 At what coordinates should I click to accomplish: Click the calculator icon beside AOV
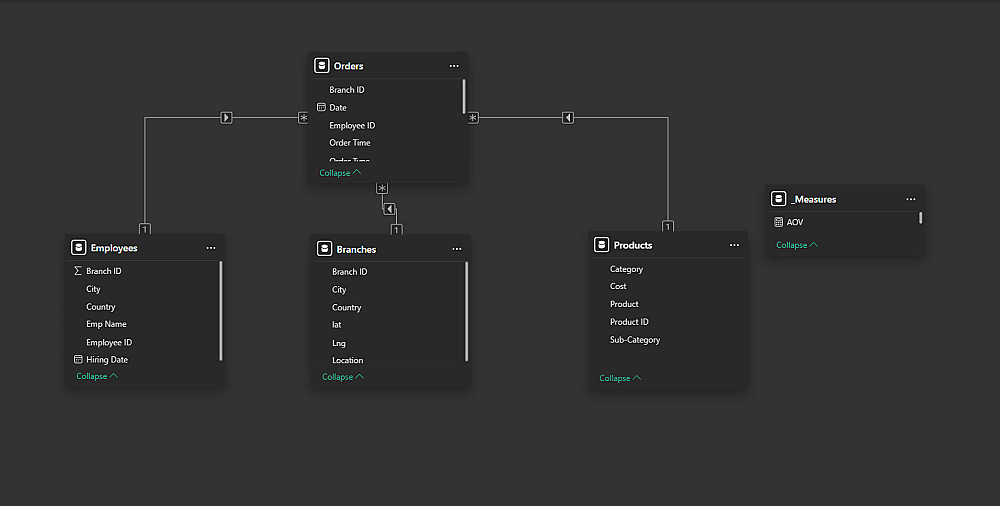coord(779,222)
